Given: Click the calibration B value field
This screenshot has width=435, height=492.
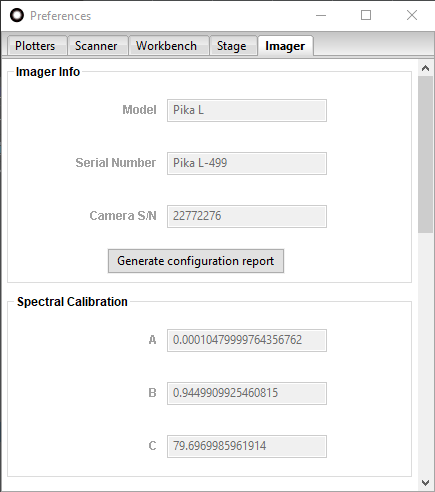Looking at the screenshot, I should tap(247, 393).
